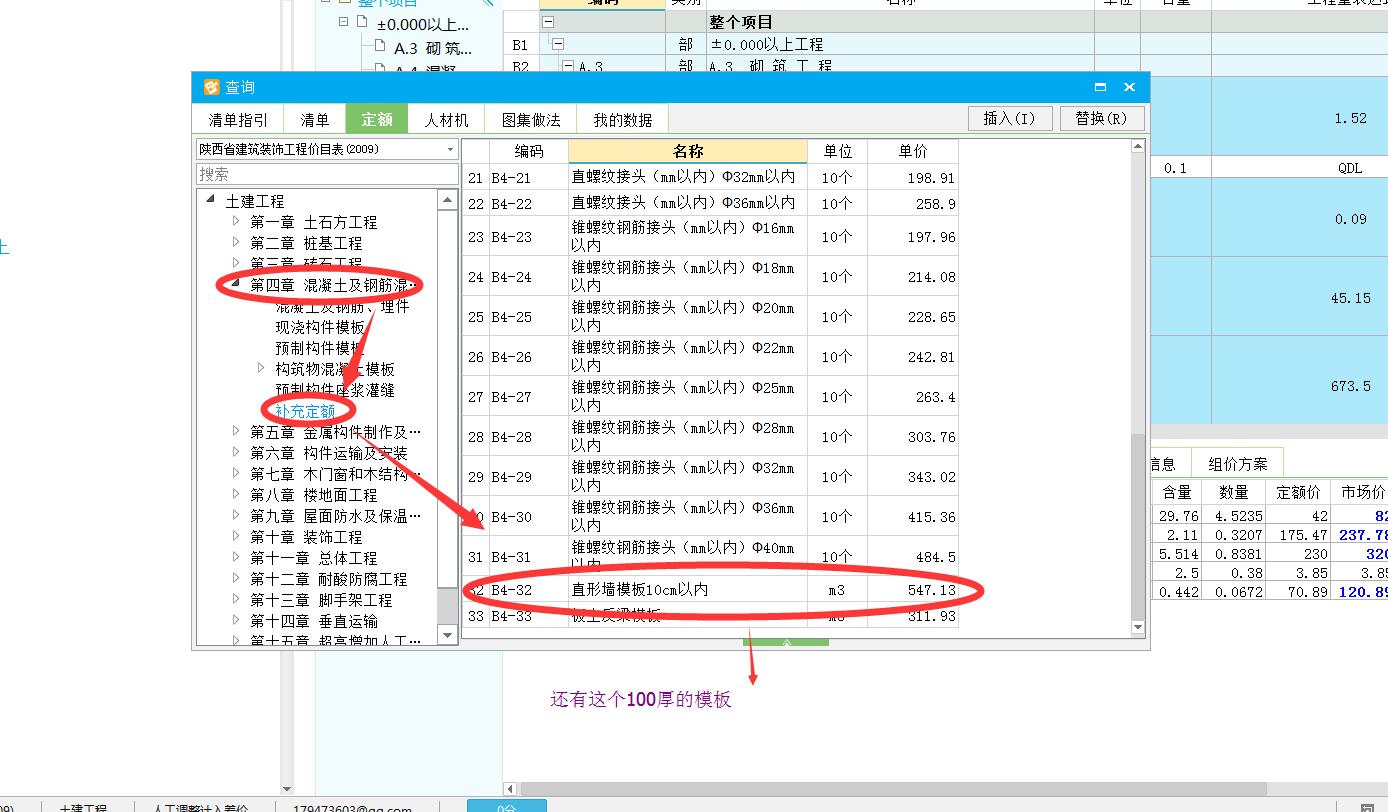Collapse the 土建工程 root node
1388x812 pixels.
210,201
